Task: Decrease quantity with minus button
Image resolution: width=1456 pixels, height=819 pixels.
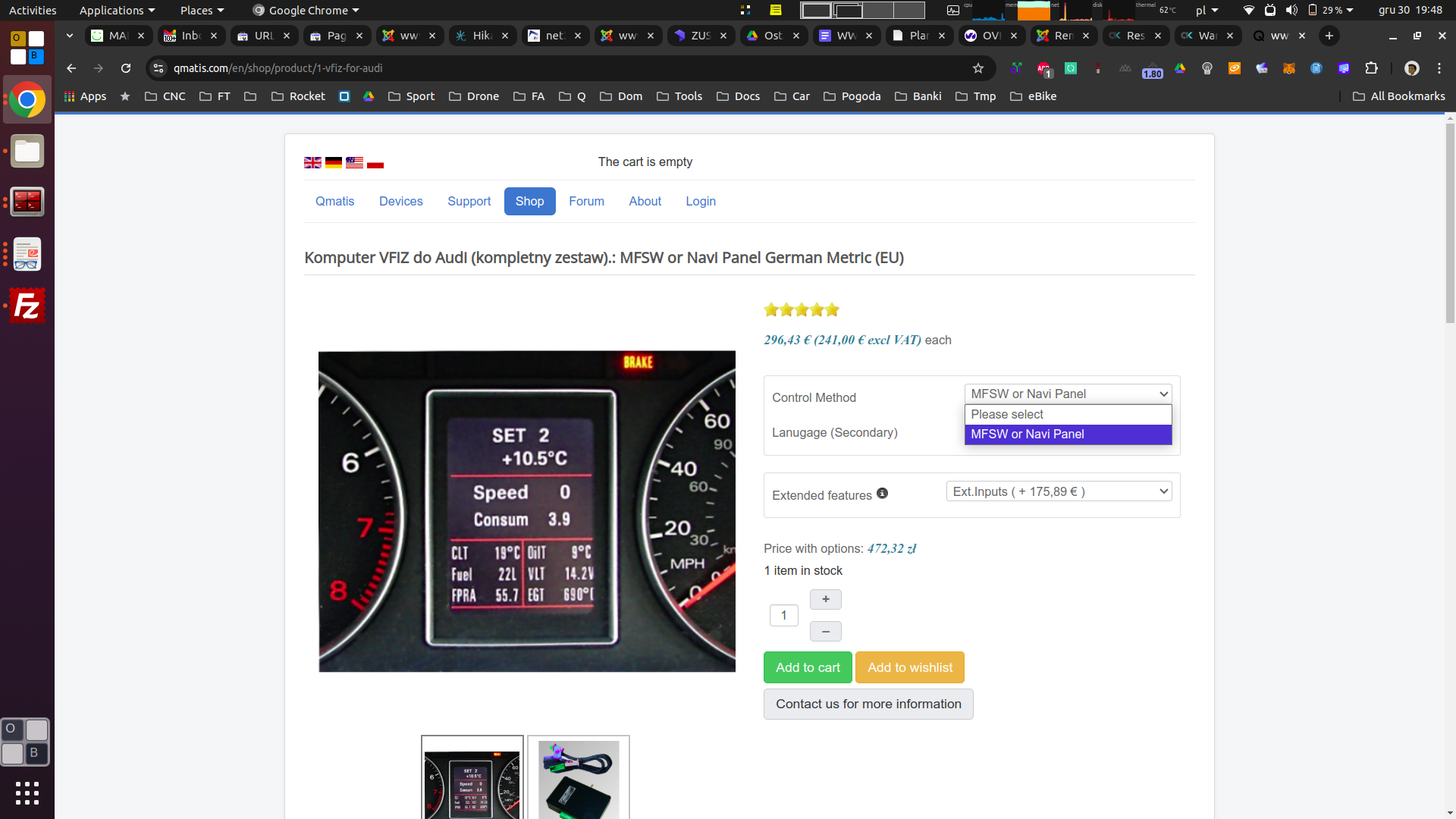Action: click(x=825, y=631)
